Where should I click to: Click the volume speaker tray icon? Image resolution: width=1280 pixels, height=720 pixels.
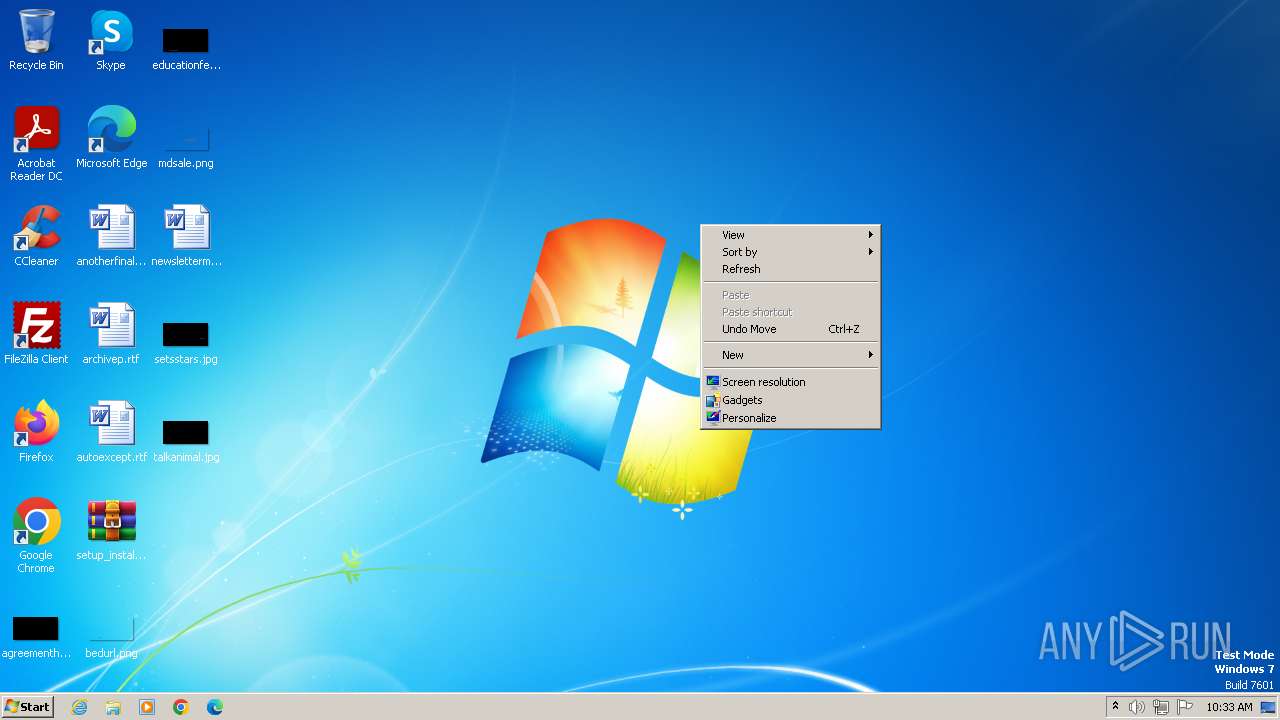click(1137, 707)
